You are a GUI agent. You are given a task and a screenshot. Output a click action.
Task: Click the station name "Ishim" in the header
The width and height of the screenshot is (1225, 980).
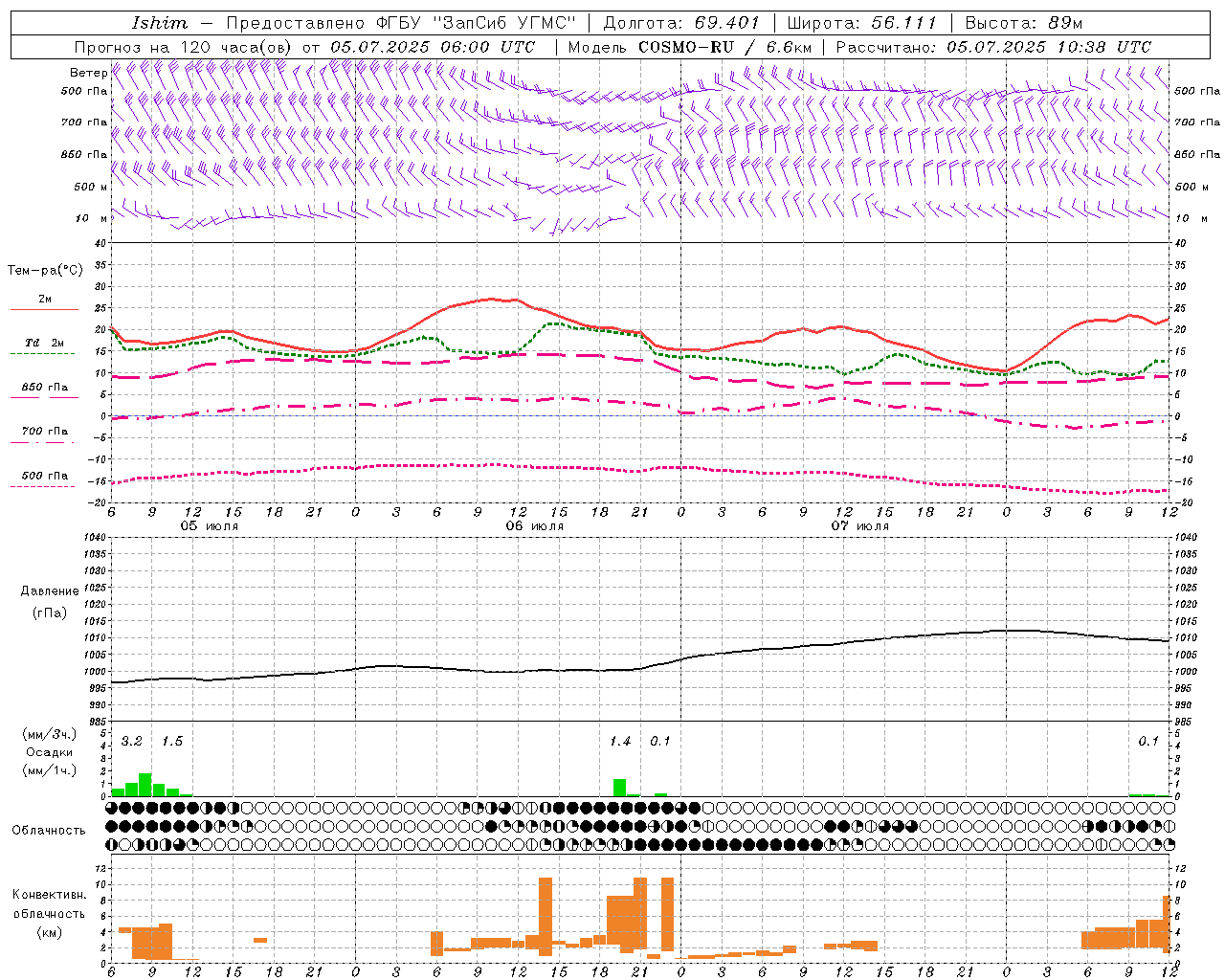pos(160,23)
